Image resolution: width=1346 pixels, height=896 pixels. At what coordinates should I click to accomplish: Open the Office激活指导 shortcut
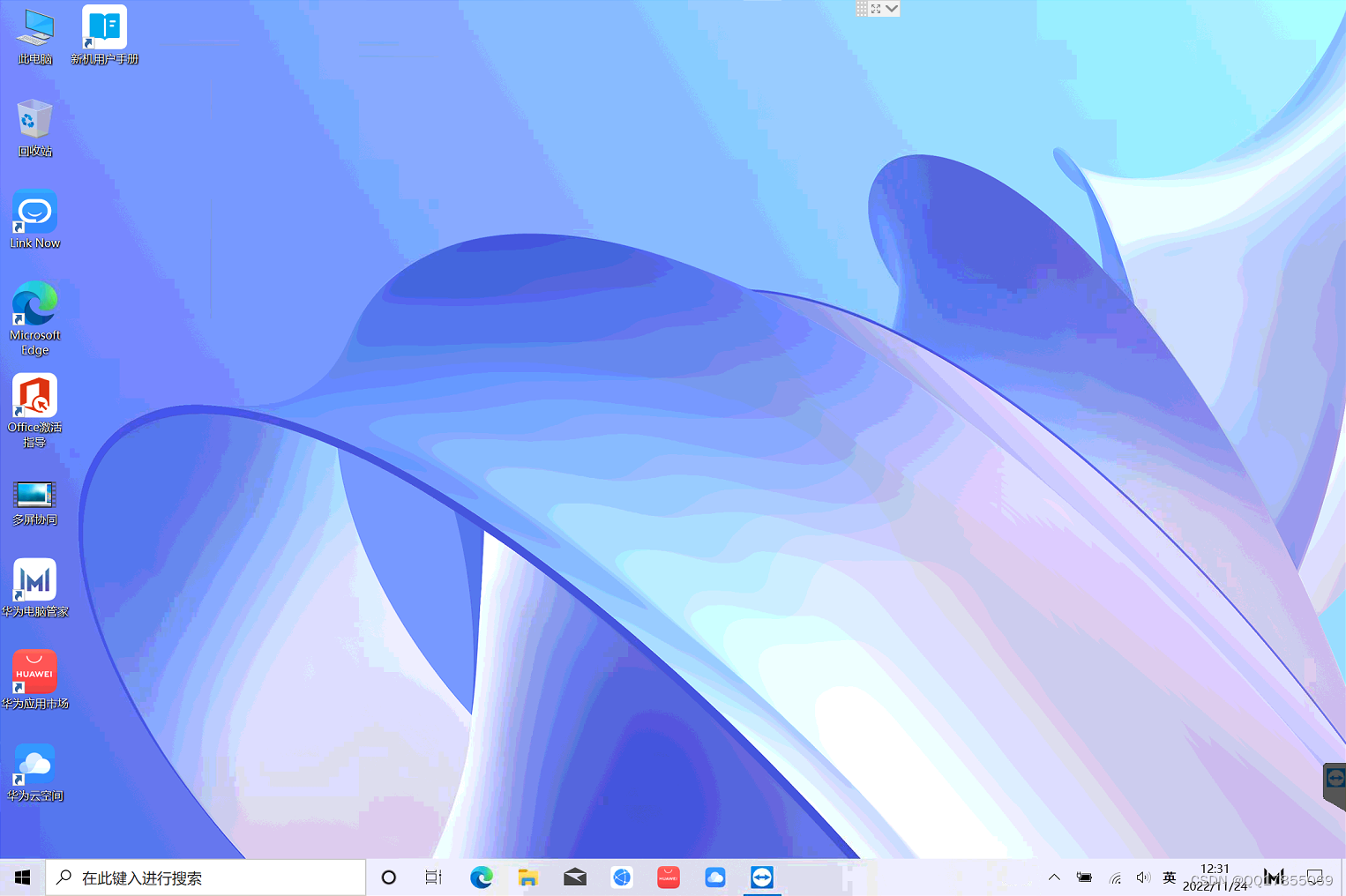[x=34, y=411]
